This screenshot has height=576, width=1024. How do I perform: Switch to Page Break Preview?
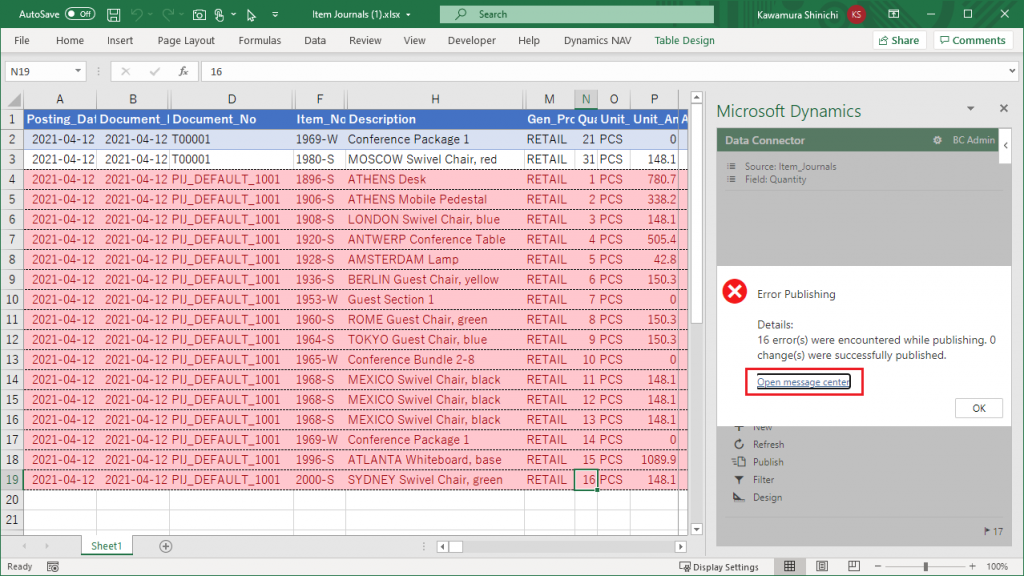(x=854, y=566)
